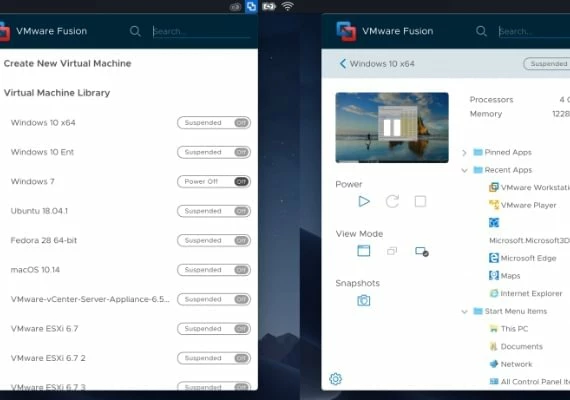The image size is (570, 400).
Task: Select Fedora 28 64-bit in the library
Action: [44, 240]
